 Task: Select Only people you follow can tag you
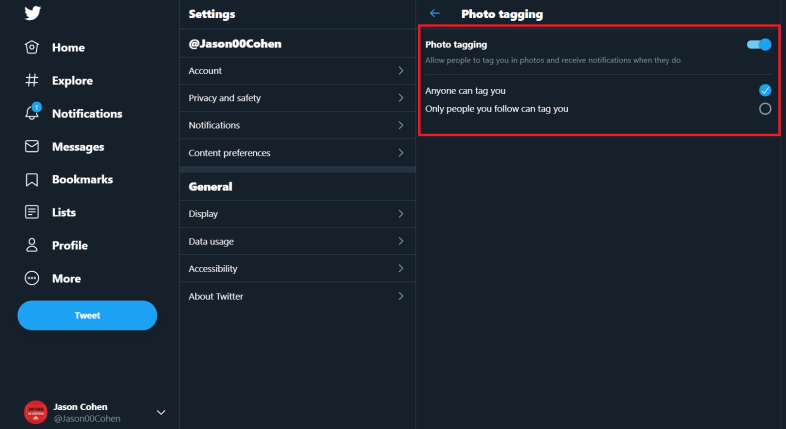coord(765,109)
